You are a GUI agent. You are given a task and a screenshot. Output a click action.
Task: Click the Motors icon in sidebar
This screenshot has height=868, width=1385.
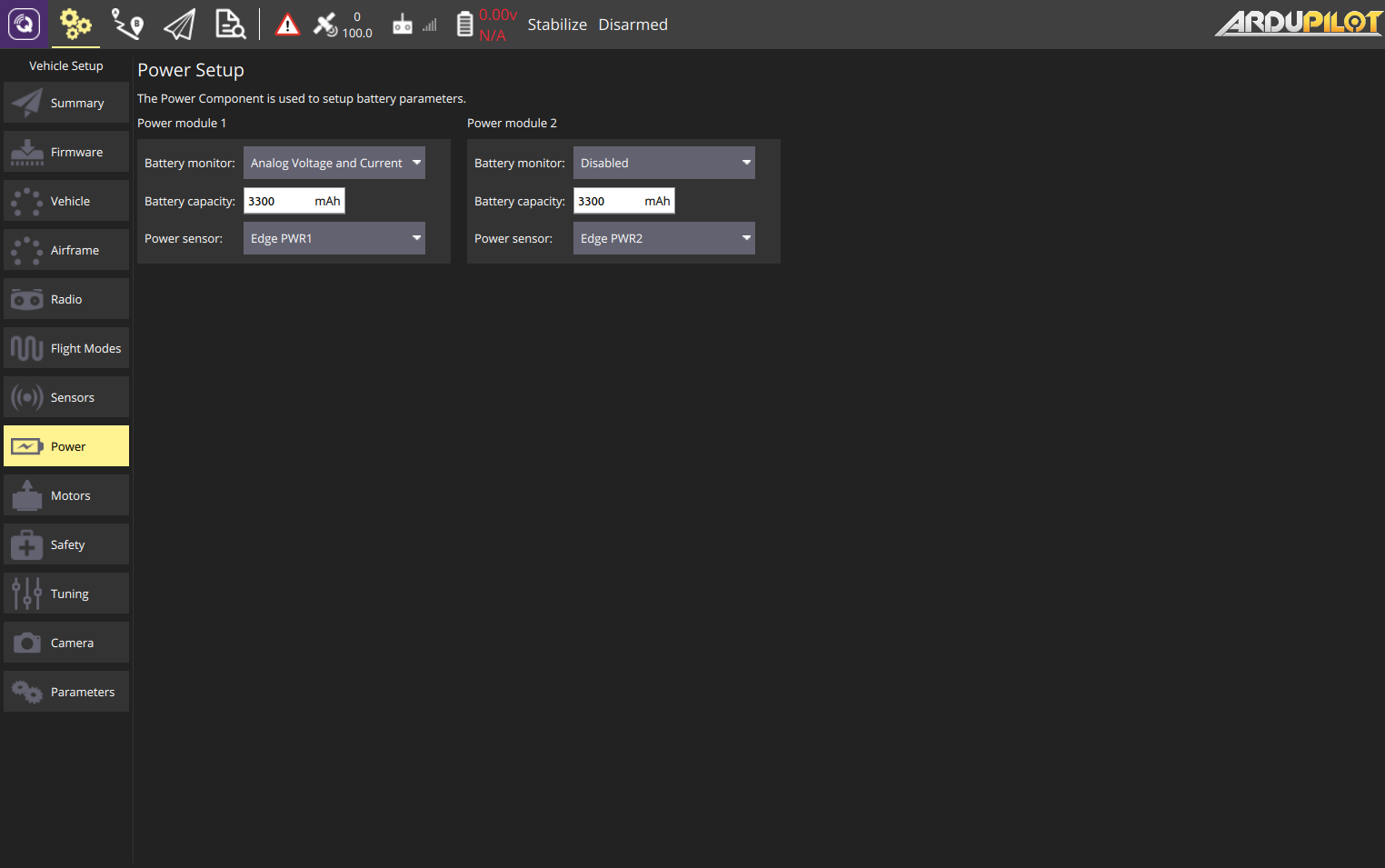pyautogui.click(x=27, y=495)
